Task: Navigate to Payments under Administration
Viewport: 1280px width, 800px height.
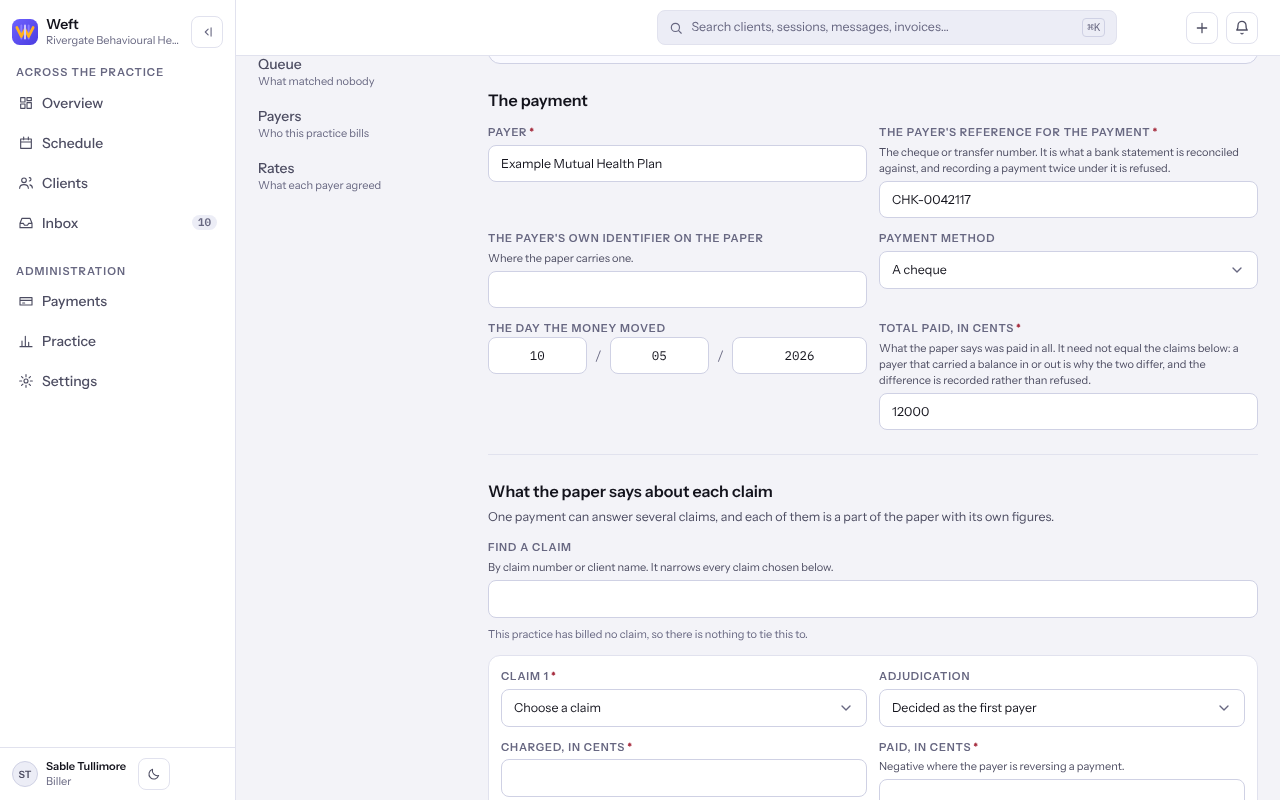Action: click(x=118, y=301)
